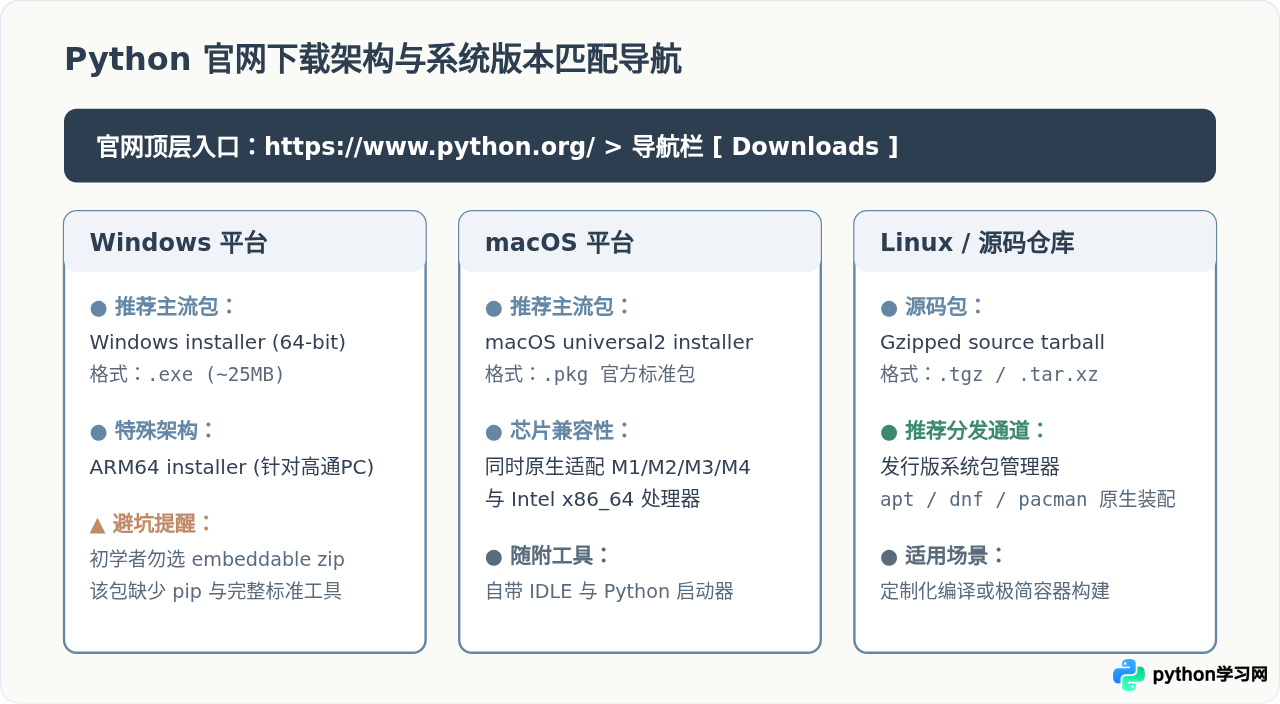Screen dimensions: 1280x704
Task: Click apt / dnf / pacman 原生装配 line
Action: 1028,499
